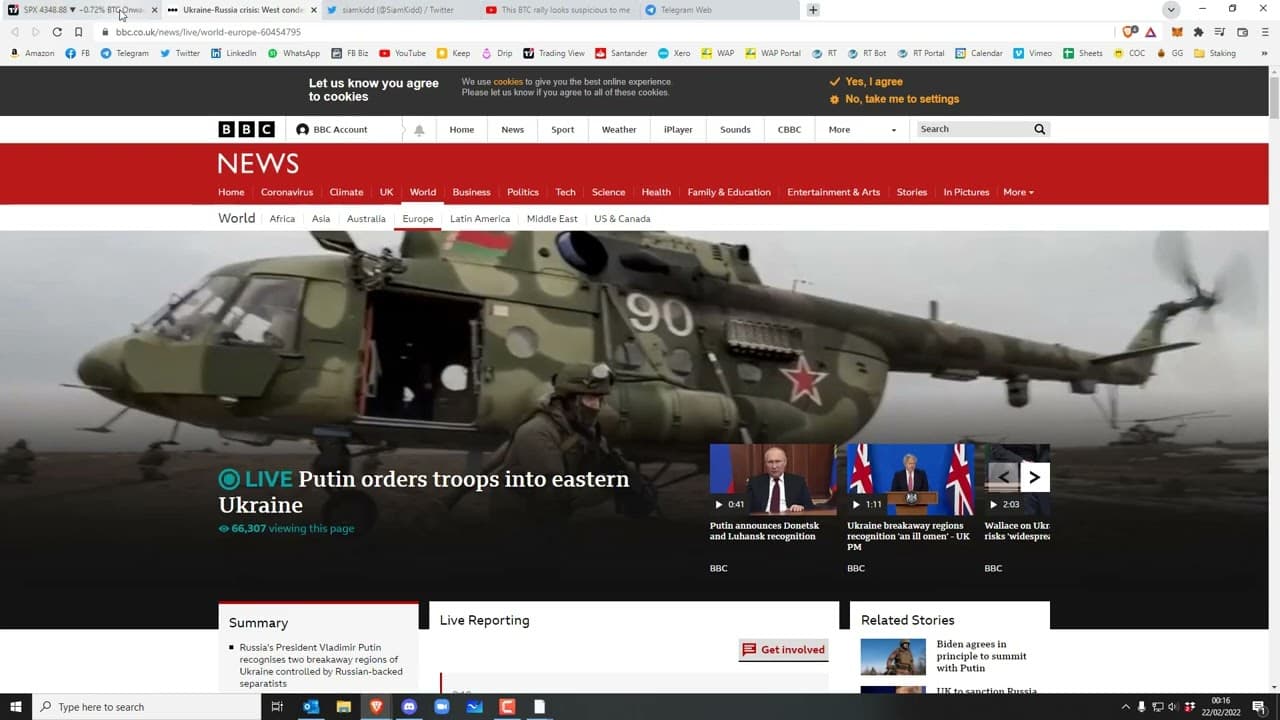Screen dimensions: 1280x720
Task: Open Brave Shields lion icon in the address bar
Action: [1130, 32]
